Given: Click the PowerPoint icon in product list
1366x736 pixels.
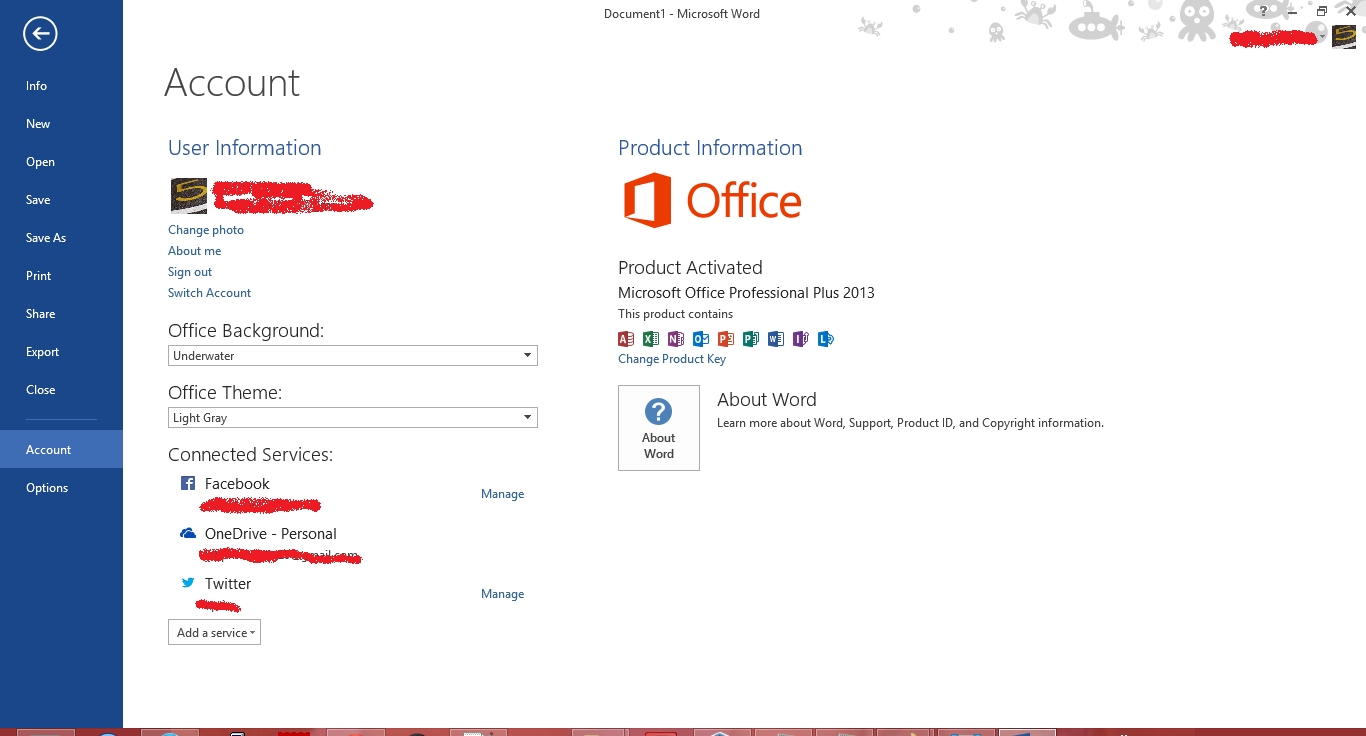Looking at the screenshot, I should click(x=726, y=339).
